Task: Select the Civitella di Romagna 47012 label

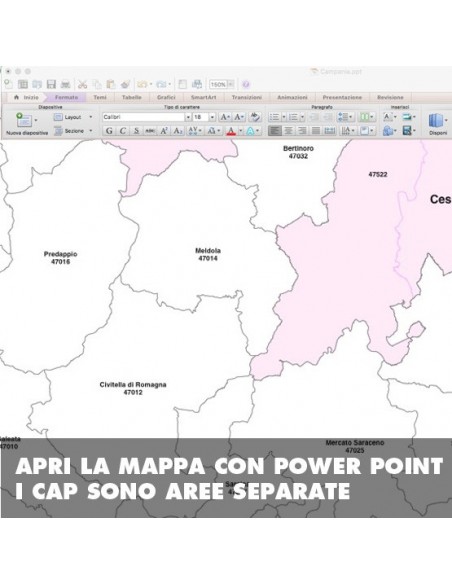Action: [x=133, y=388]
